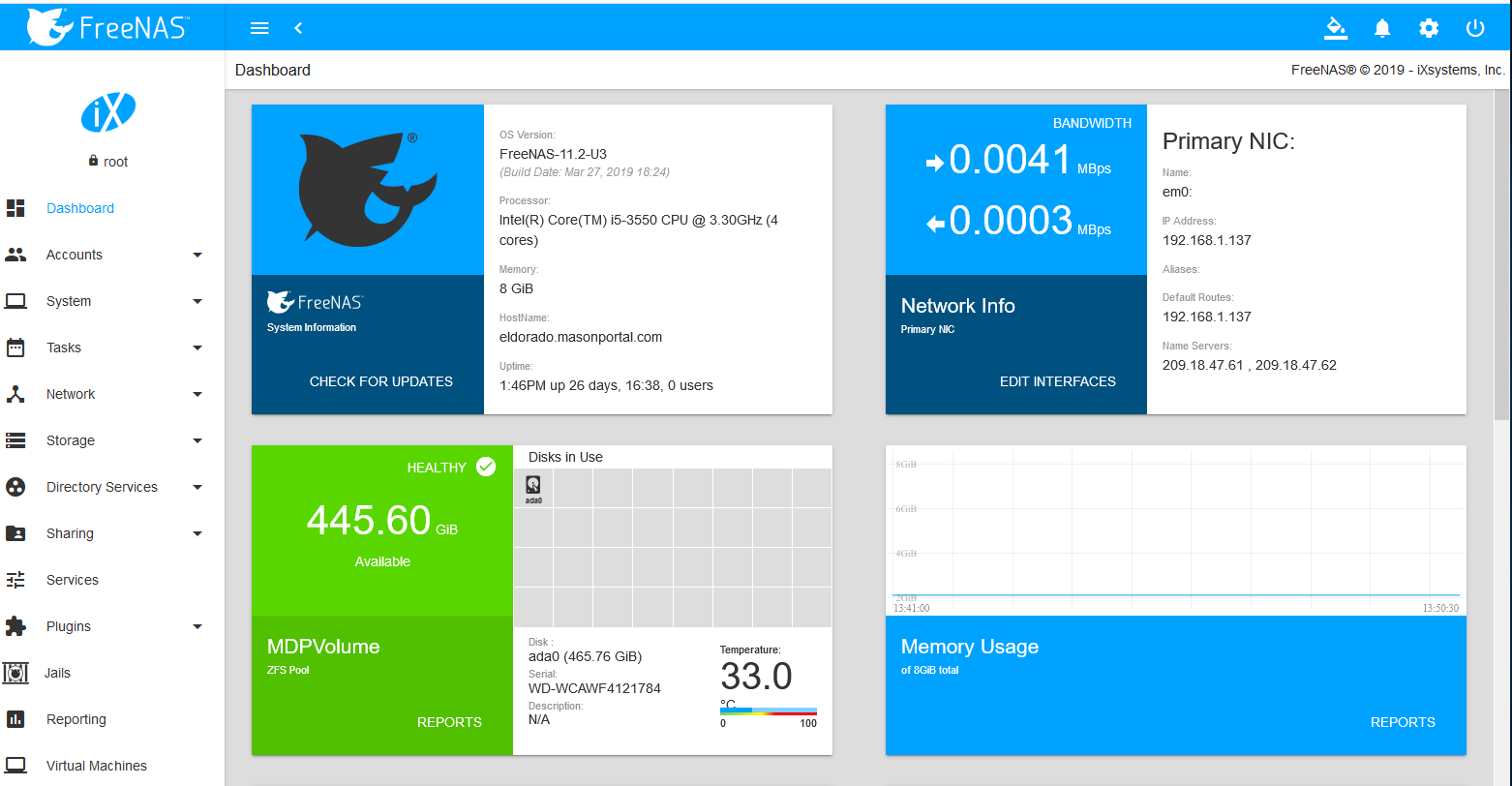This screenshot has width=1512, height=786.
Task: Click the disk temperature color bar
Action: pos(769,710)
